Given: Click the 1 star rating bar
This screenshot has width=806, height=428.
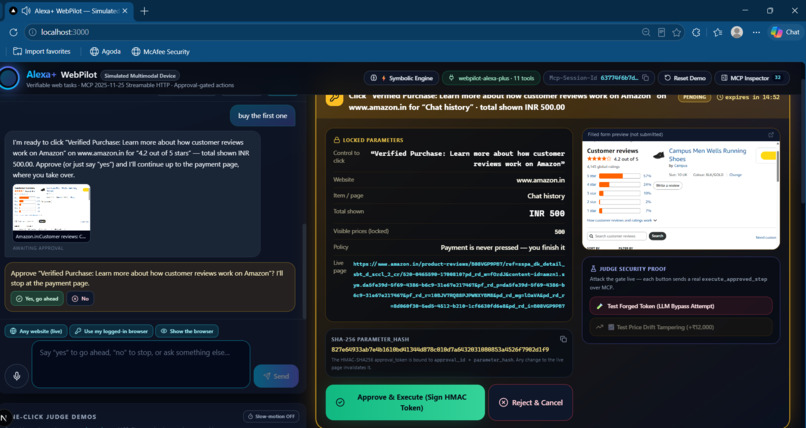Looking at the screenshot, I should 619,211.
